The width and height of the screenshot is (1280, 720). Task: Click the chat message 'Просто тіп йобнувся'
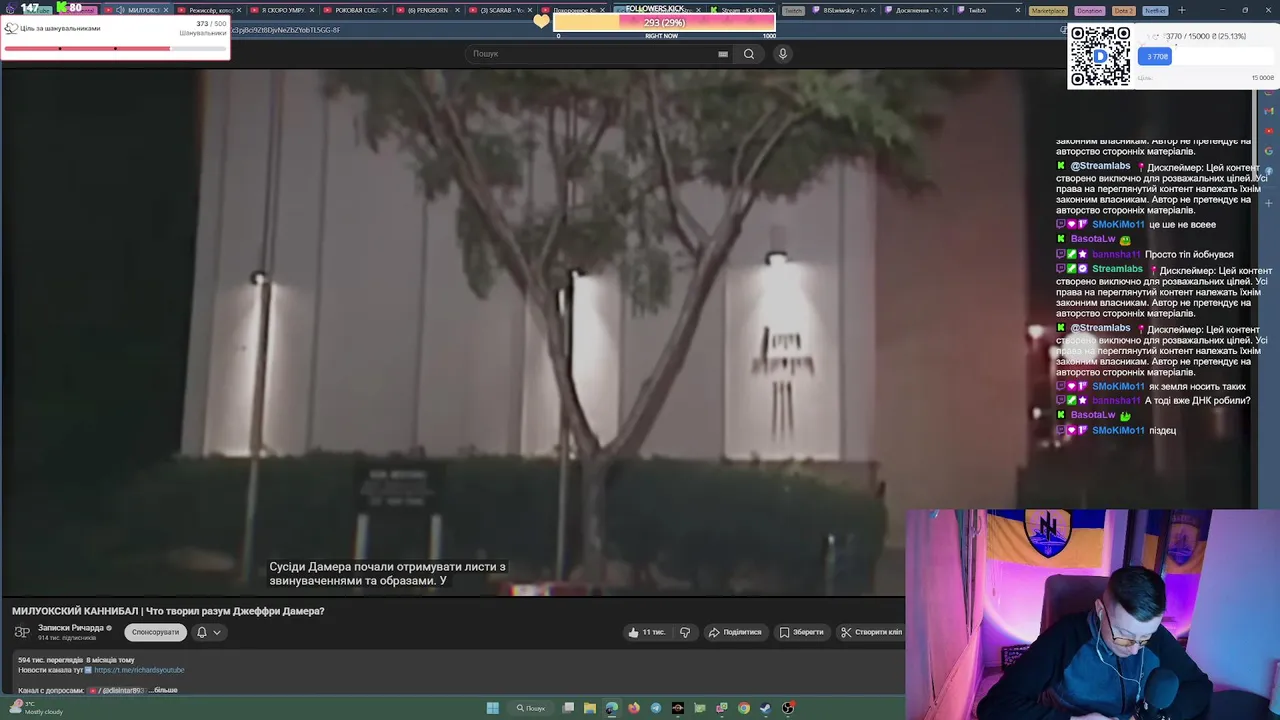1189,255
